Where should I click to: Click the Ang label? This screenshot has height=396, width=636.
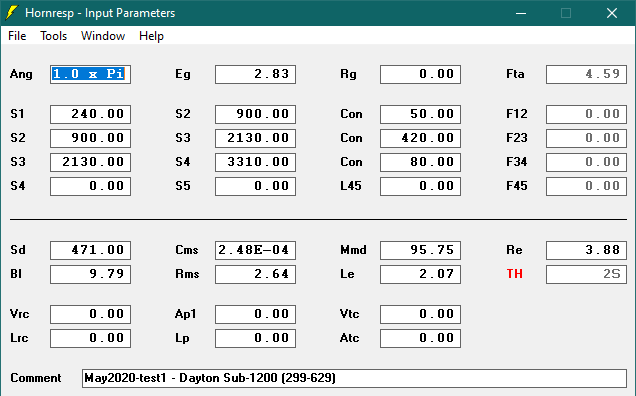21,75
